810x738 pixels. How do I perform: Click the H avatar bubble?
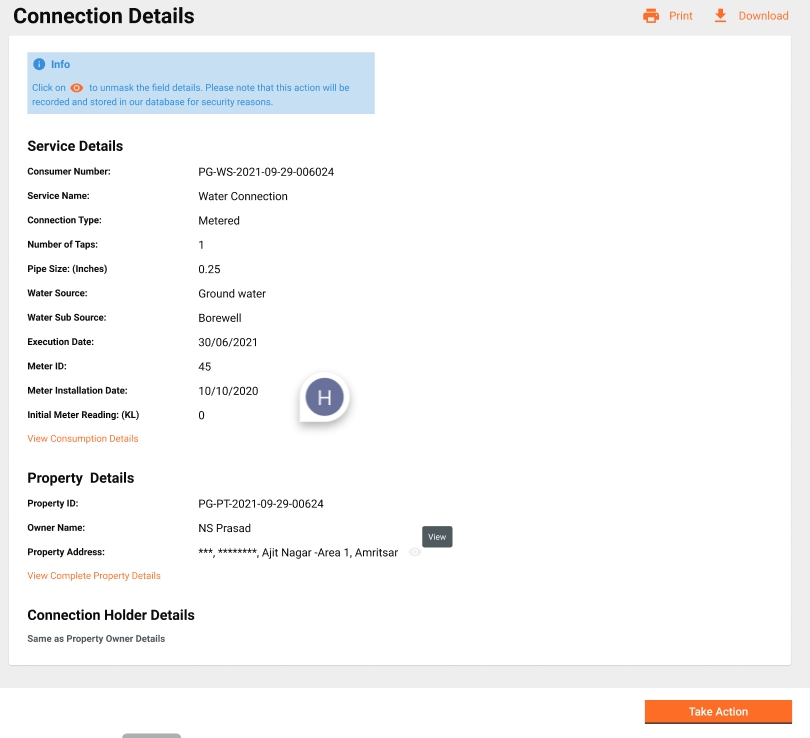pyautogui.click(x=324, y=397)
